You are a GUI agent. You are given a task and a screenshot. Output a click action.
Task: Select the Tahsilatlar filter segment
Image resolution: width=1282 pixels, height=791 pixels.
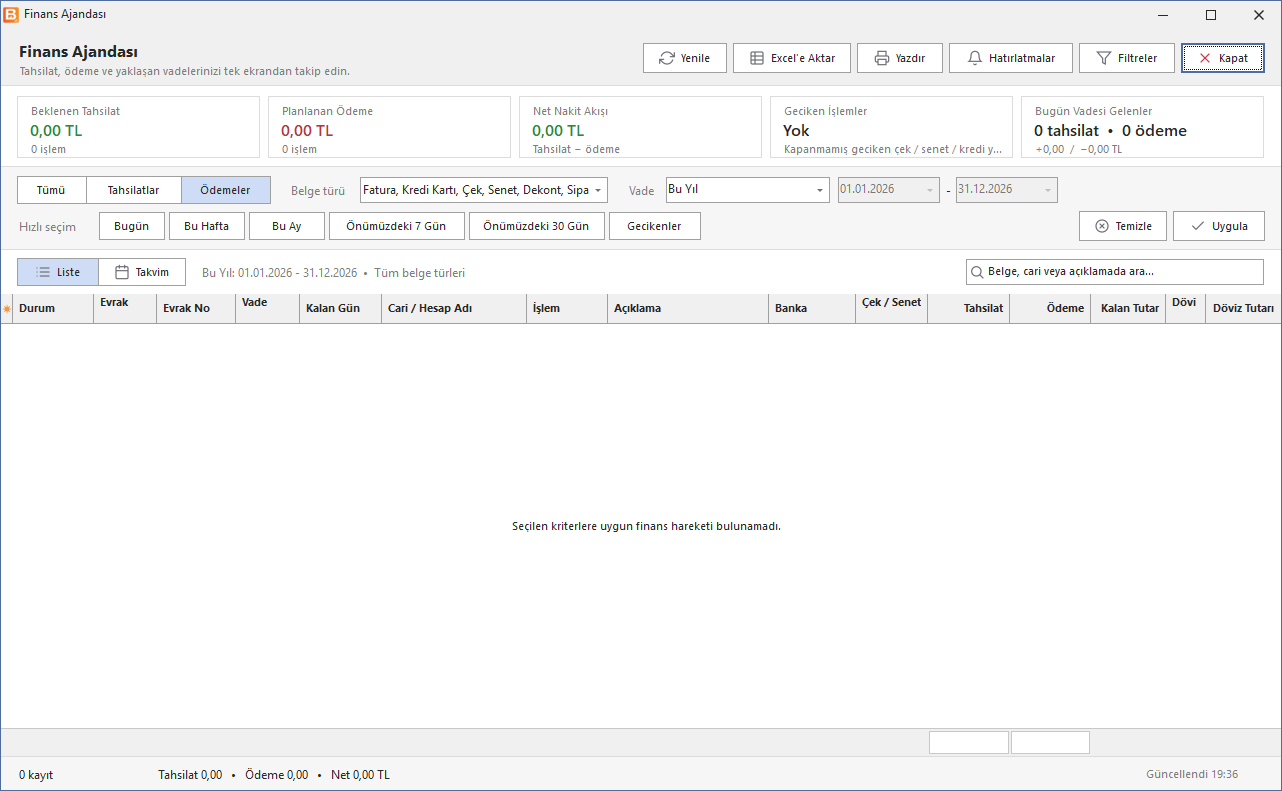pyautogui.click(x=134, y=190)
